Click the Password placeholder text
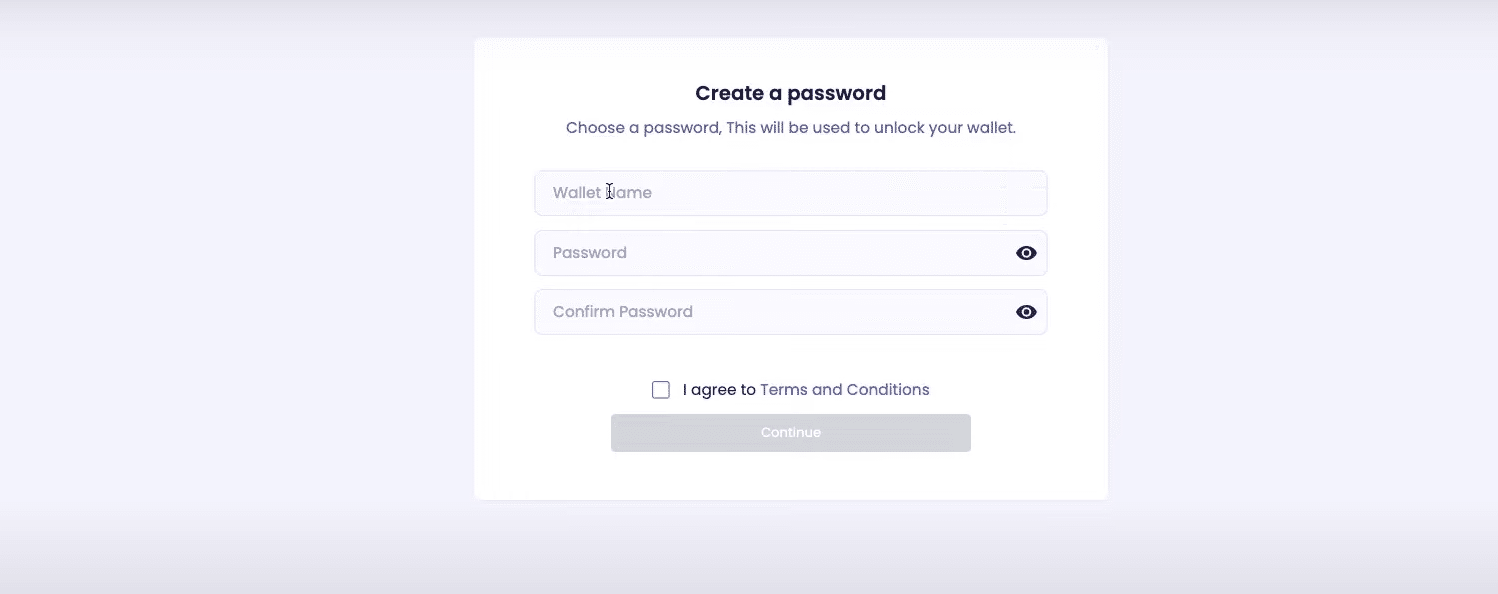Screen dimensions: 1498x594 pyautogui.click(x=590, y=253)
